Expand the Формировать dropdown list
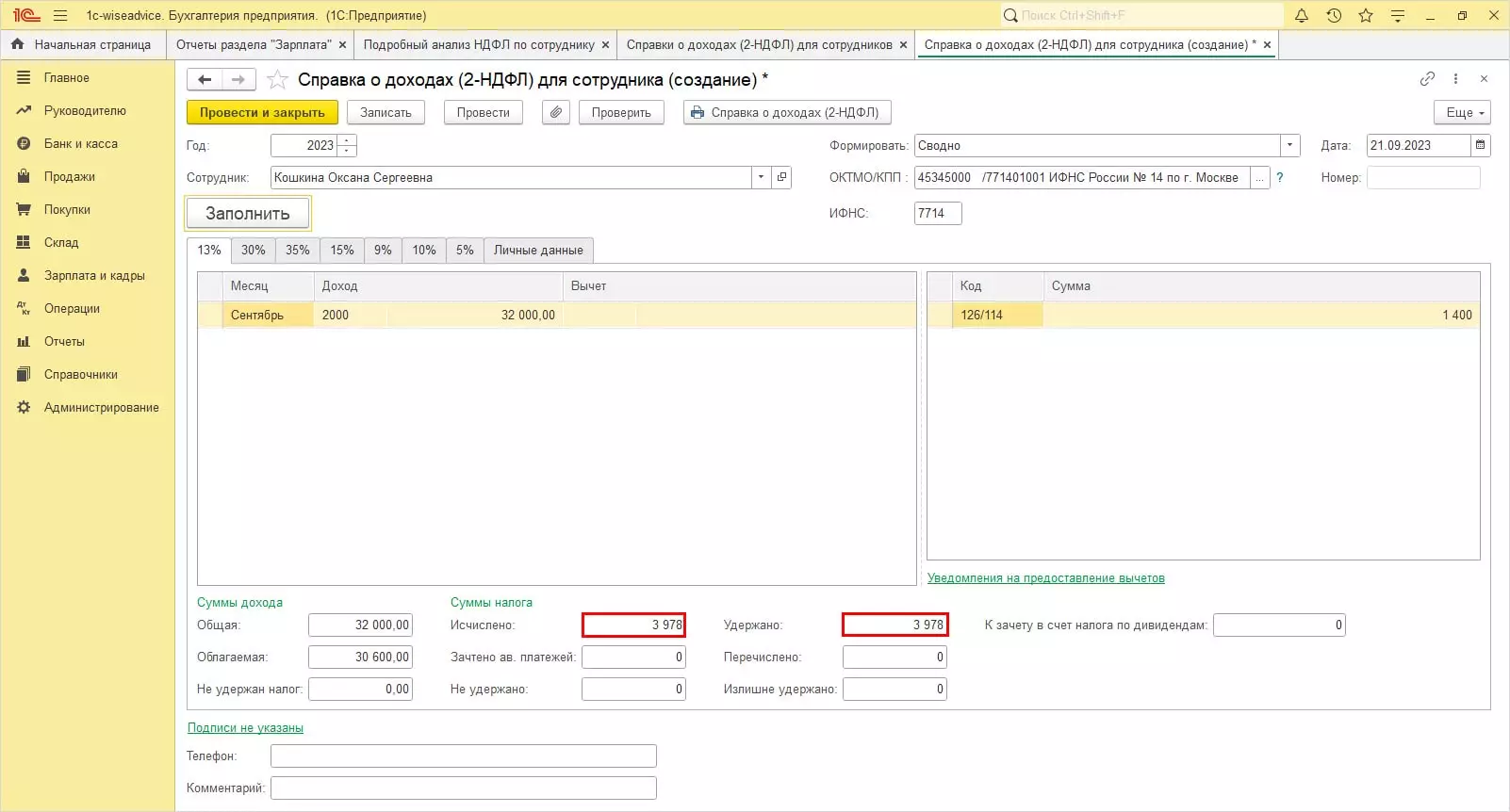The height and width of the screenshot is (812, 1510). point(1289,145)
